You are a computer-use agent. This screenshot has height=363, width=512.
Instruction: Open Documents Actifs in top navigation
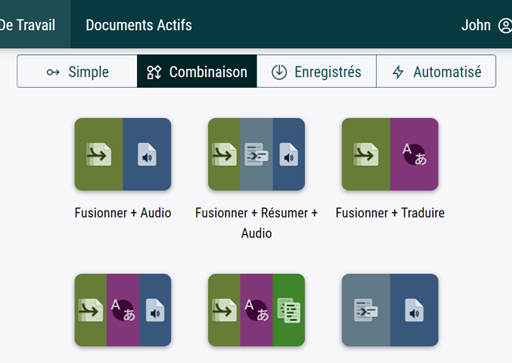pyautogui.click(x=139, y=25)
